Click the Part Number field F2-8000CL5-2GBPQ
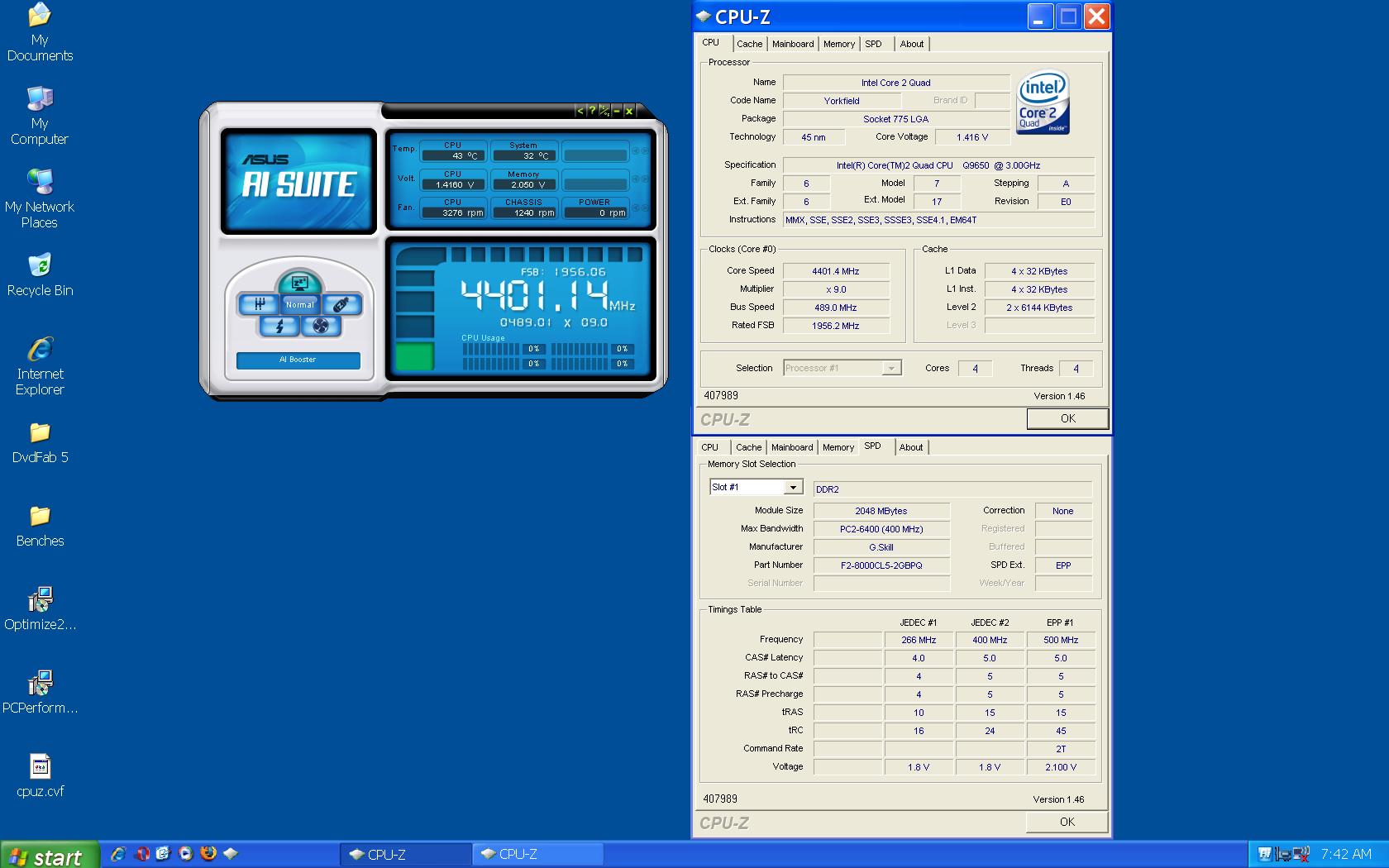This screenshot has width=1389, height=868. 881,565
